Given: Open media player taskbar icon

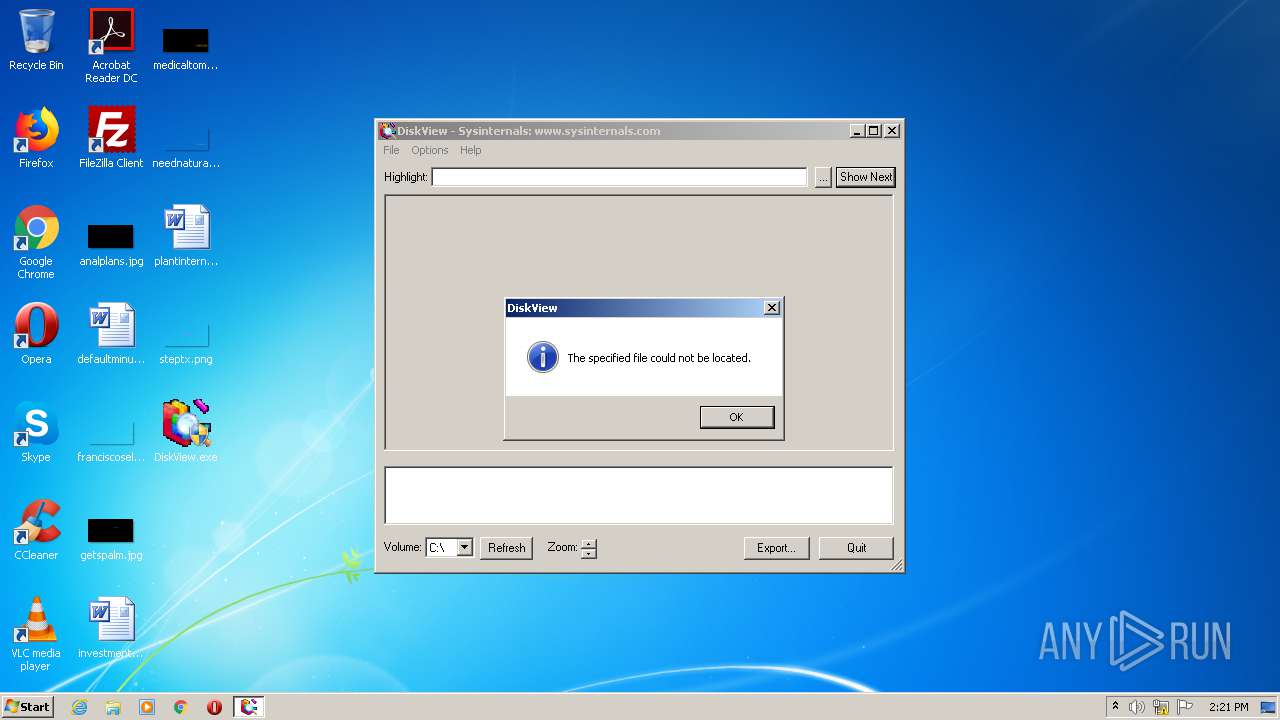Looking at the screenshot, I should (147, 707).
